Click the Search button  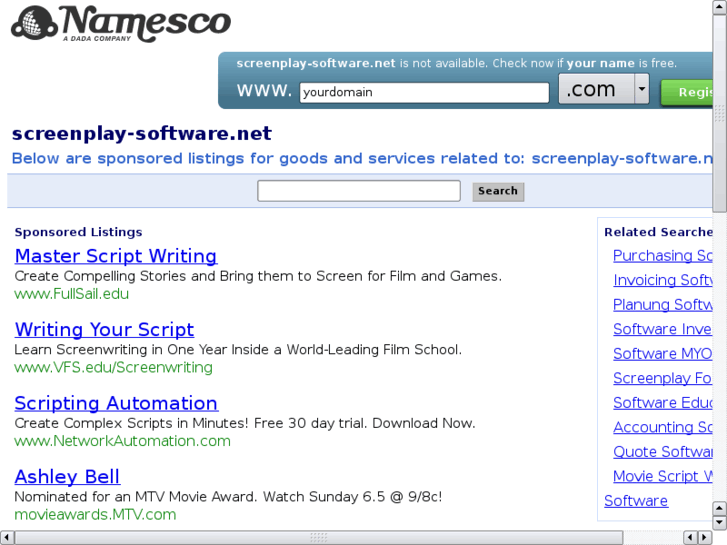[x=498, y=191]
